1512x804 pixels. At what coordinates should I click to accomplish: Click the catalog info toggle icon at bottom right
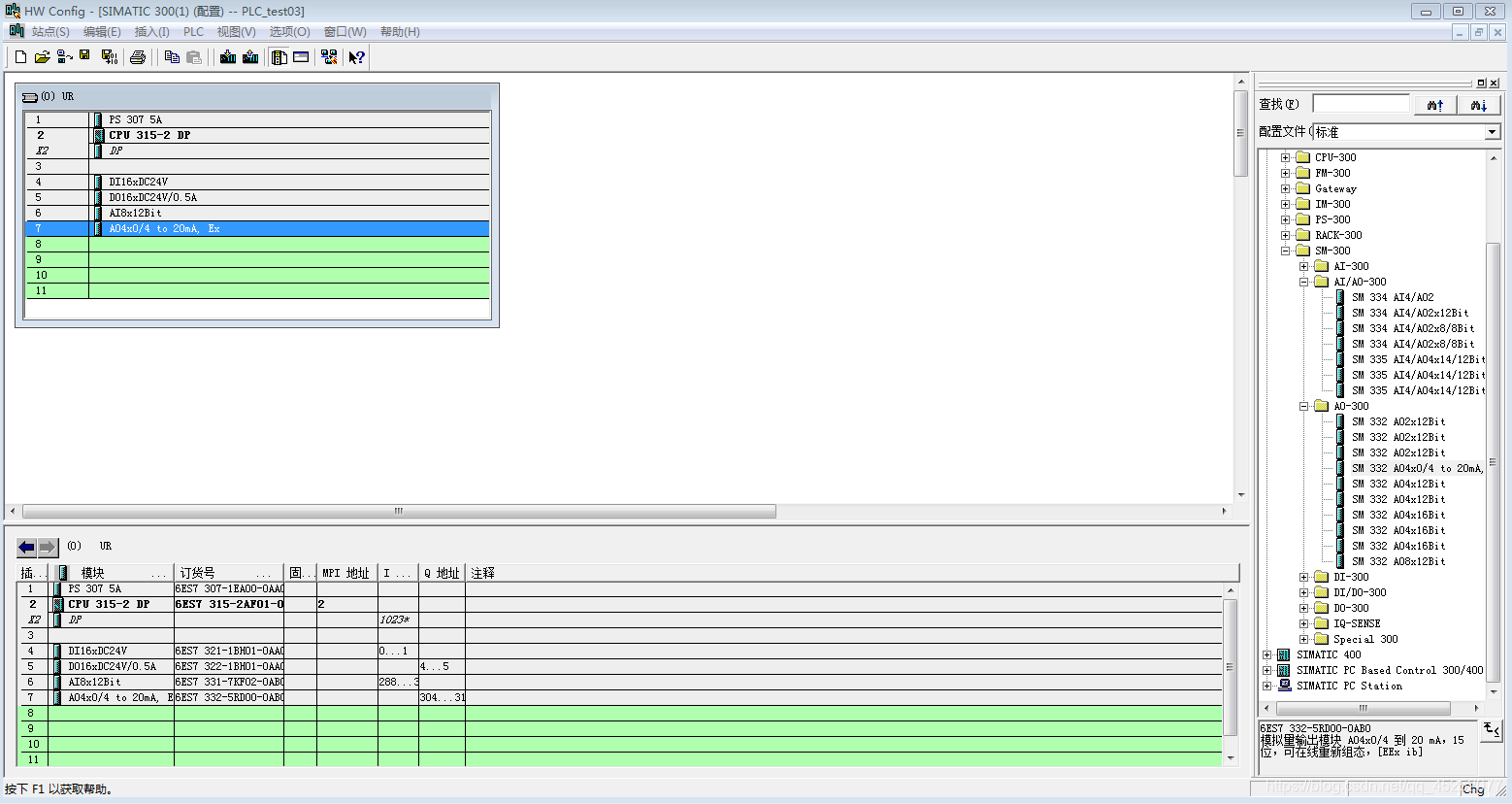(x=1492, y=730)
